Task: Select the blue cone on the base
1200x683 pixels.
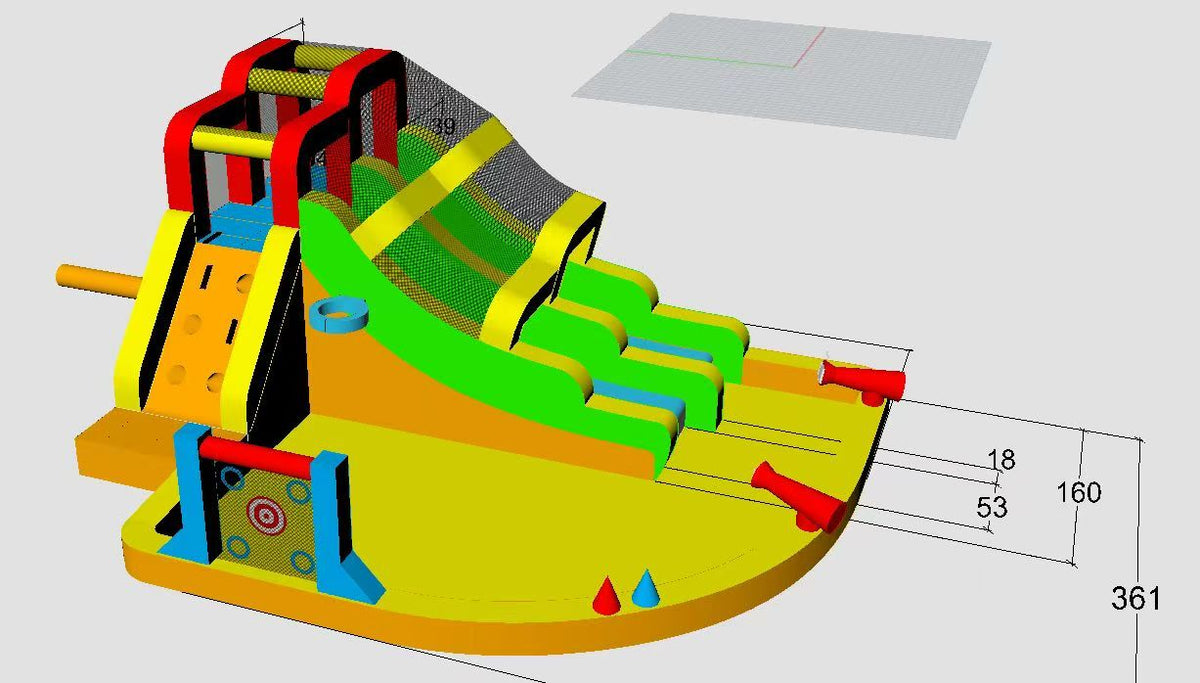Action: 646,589
